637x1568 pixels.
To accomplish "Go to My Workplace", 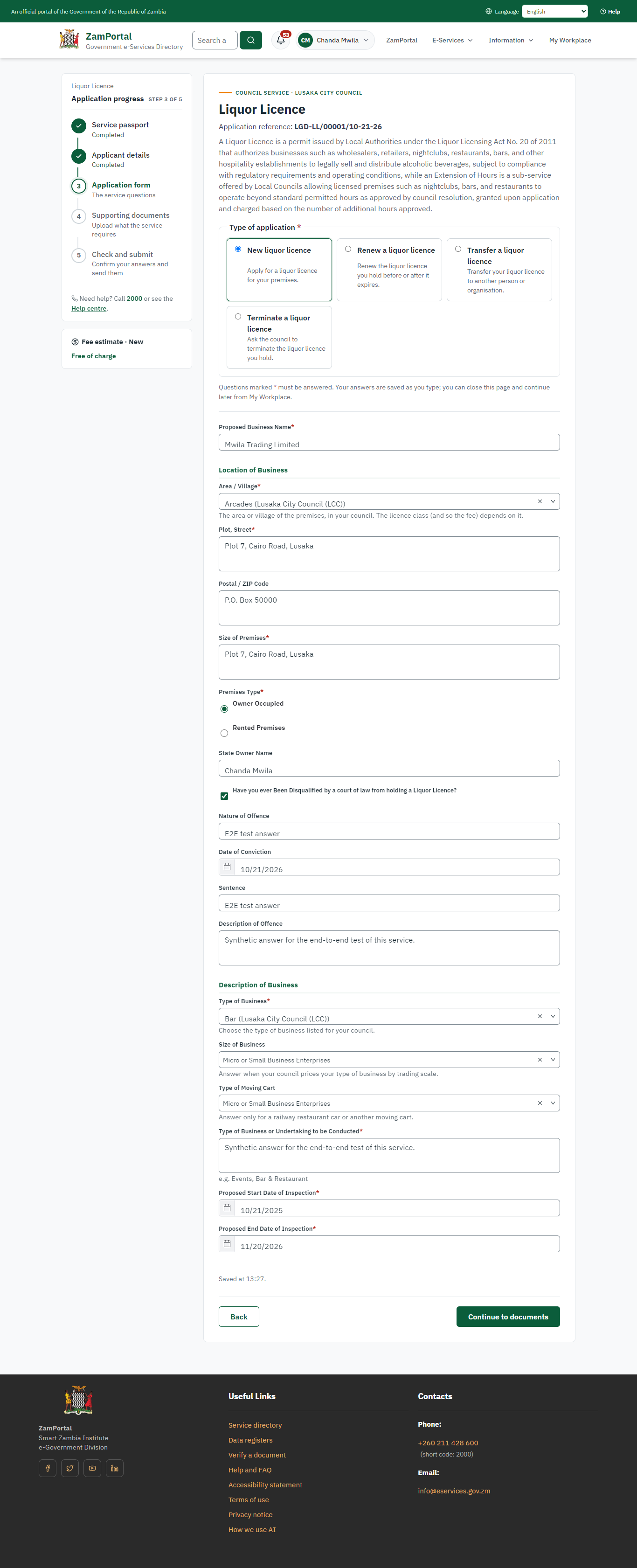I will [570, 40].
